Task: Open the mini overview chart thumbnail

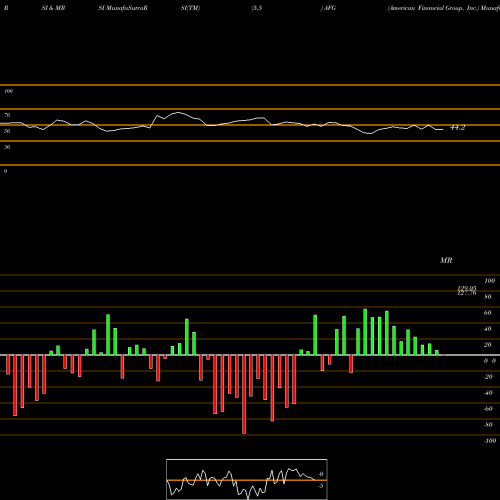Action: click(247, 479)
